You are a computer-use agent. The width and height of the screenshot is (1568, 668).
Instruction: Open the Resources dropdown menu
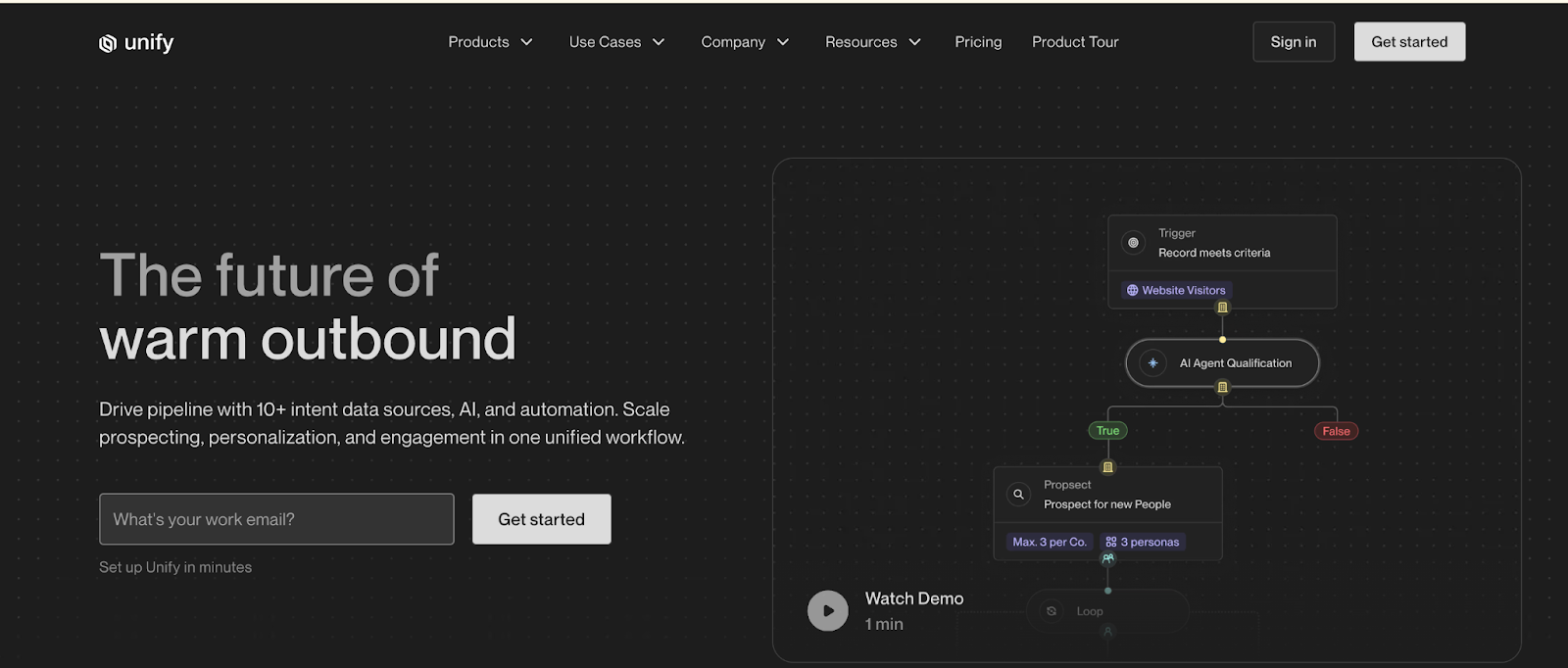tap(872, 42)
